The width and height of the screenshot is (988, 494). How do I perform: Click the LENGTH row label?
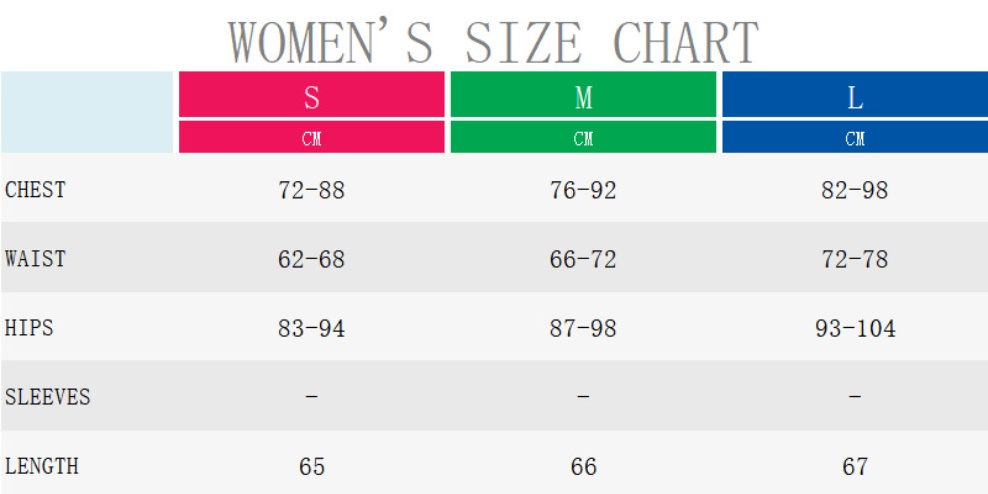(x=42, y=466)
